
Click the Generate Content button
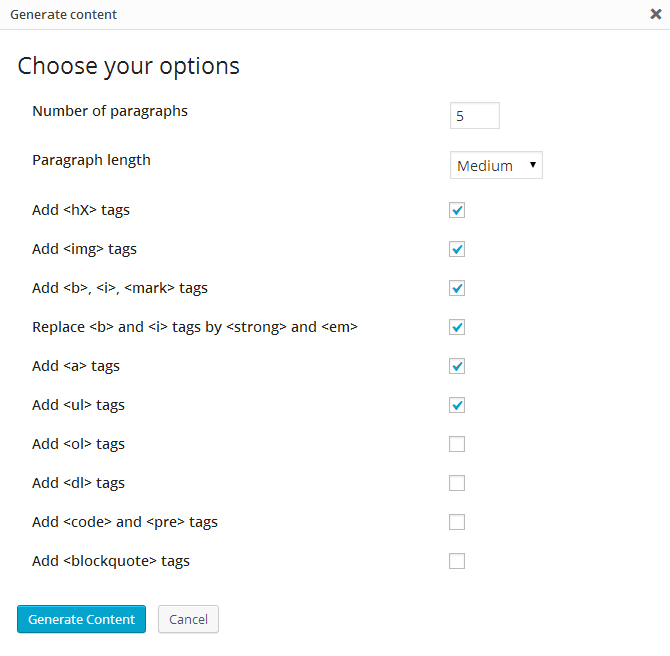(x=81, y=619)
